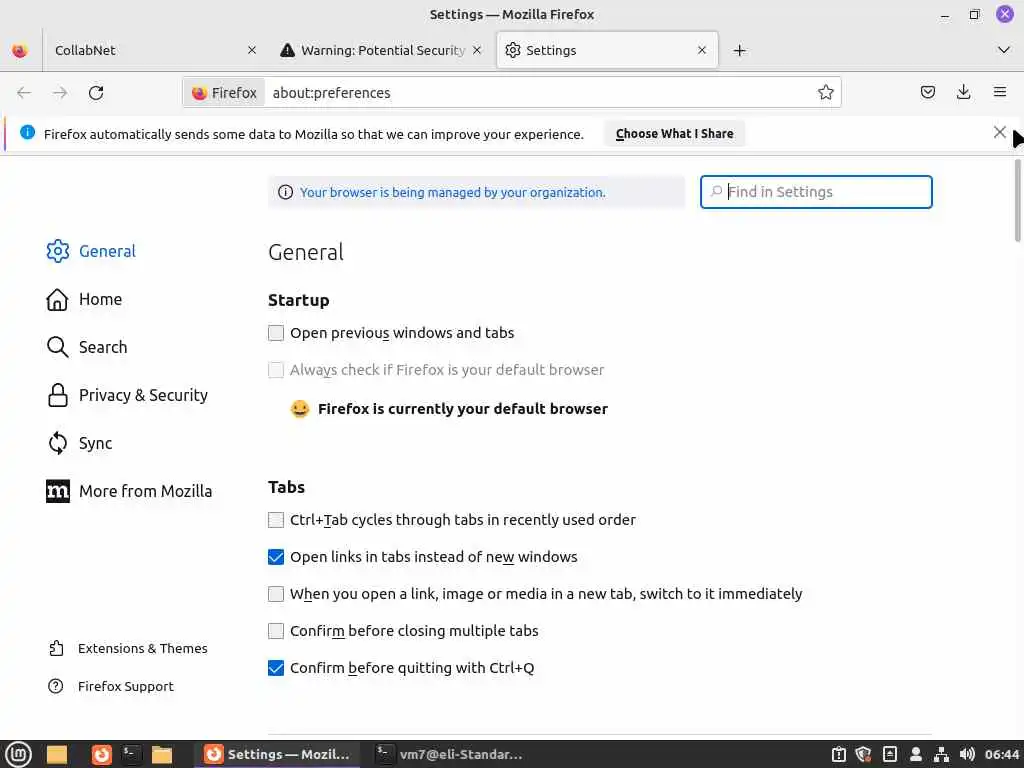This screenshot has width=1024, height=768.
Task: Click the Firefox View icon in tab strip
Action: [x=20, y=50]
